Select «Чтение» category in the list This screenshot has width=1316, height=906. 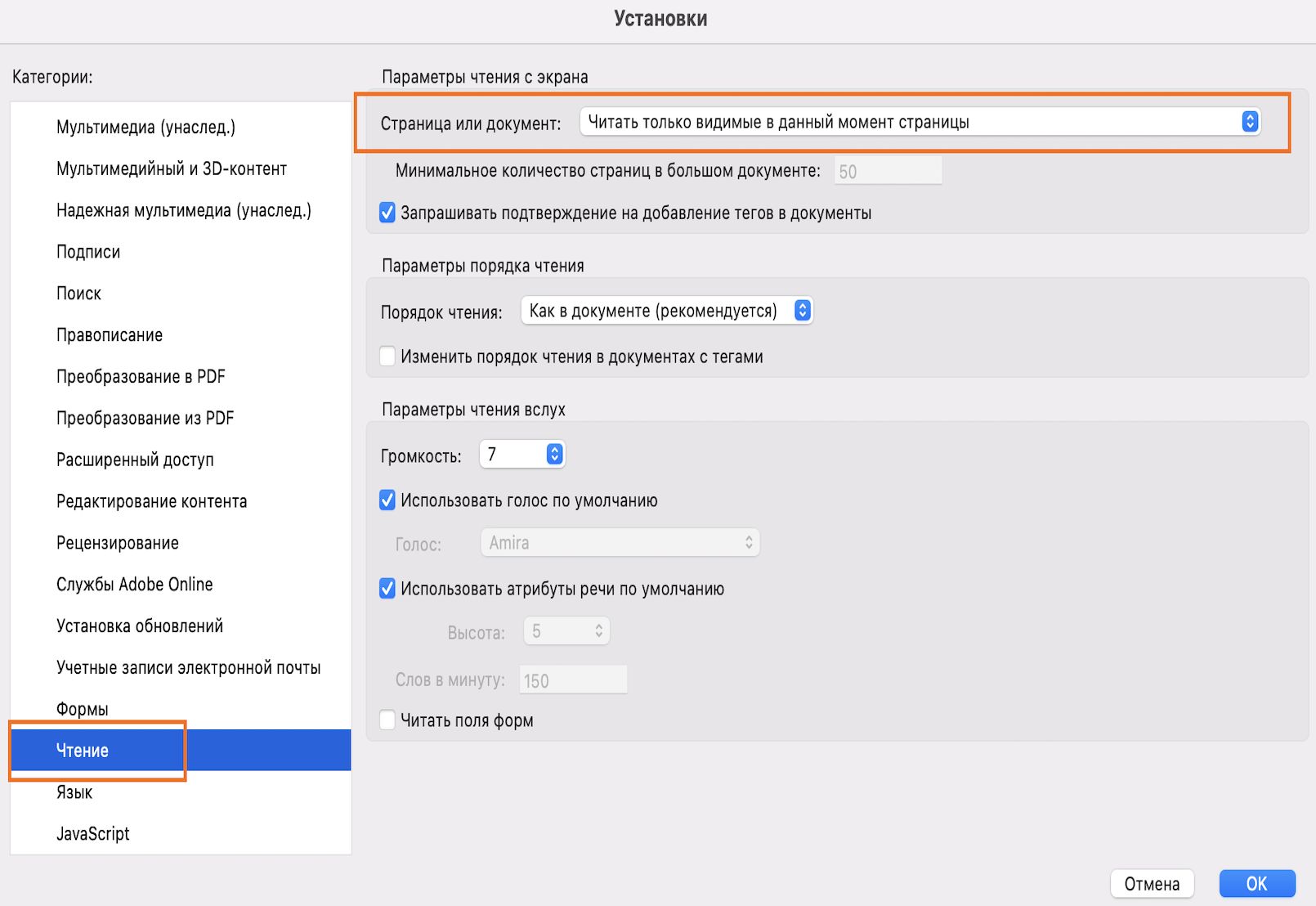pos(83,751)
